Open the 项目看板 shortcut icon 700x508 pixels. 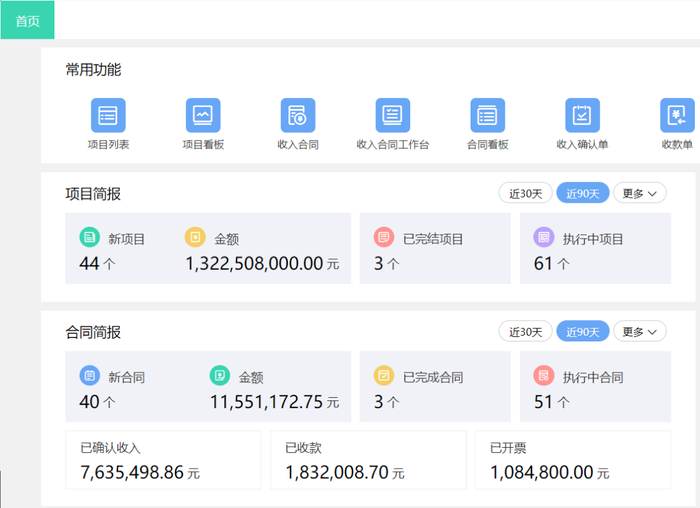click(x=203, y=115)
